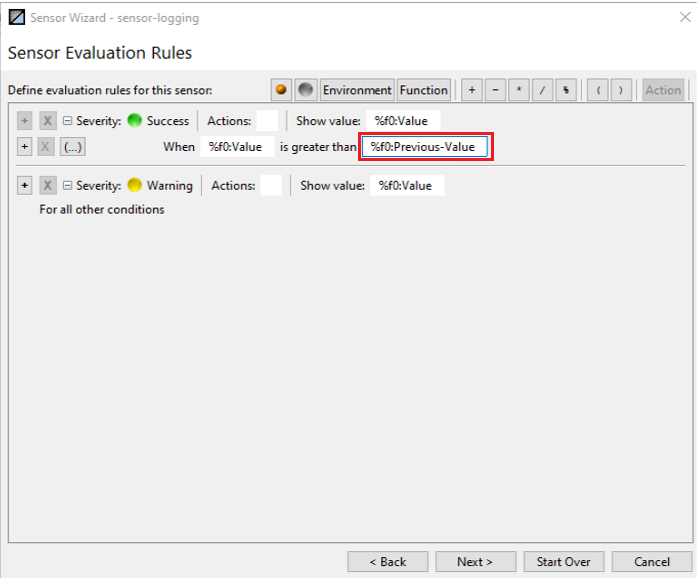Screen dimensions: 698x578
Task: Click the Next > button
Action: pyautogui.click(x=475, y=562)
